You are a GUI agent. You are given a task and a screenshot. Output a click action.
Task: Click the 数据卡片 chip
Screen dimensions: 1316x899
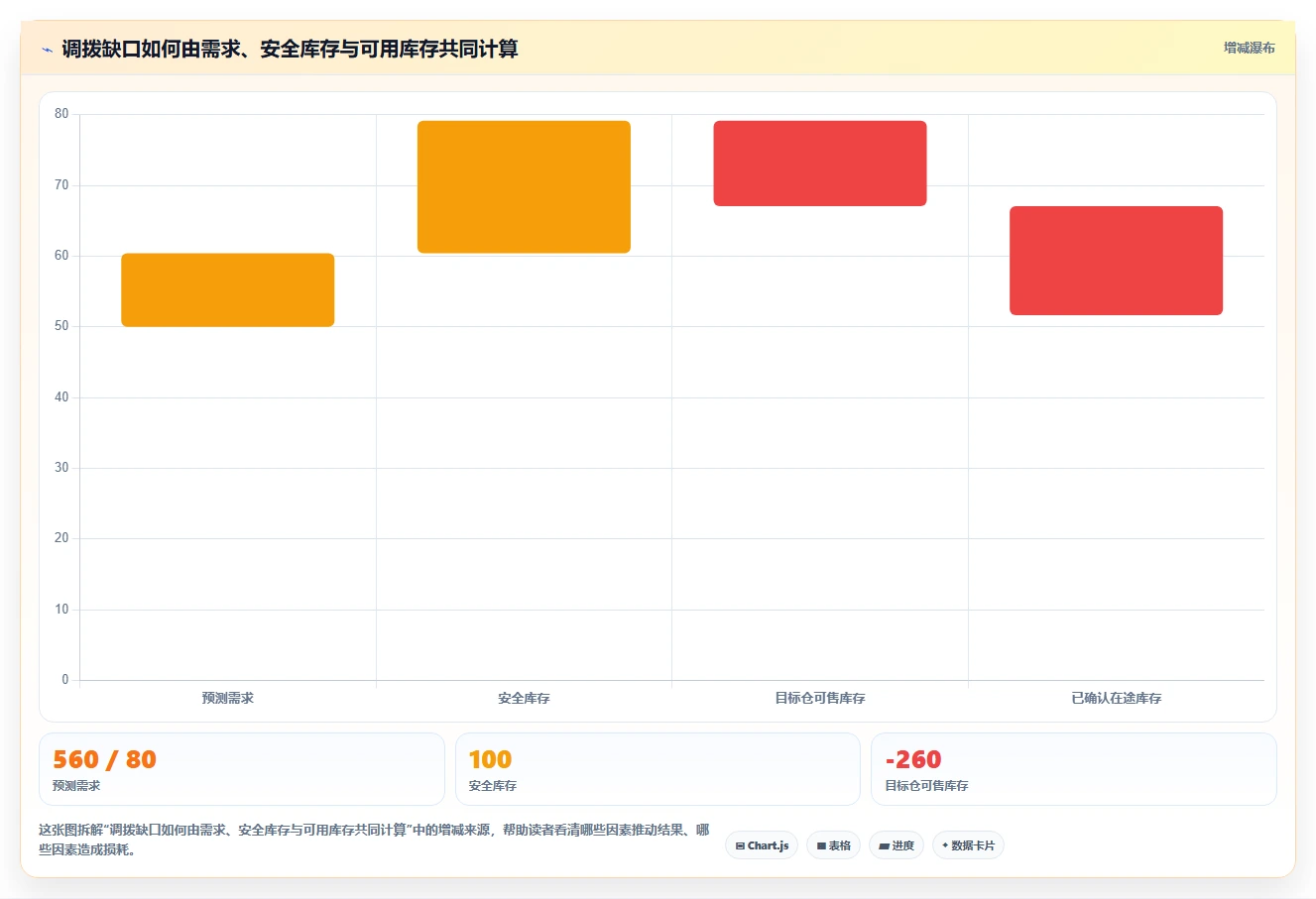pyautogui.click(x=968, y=845)
